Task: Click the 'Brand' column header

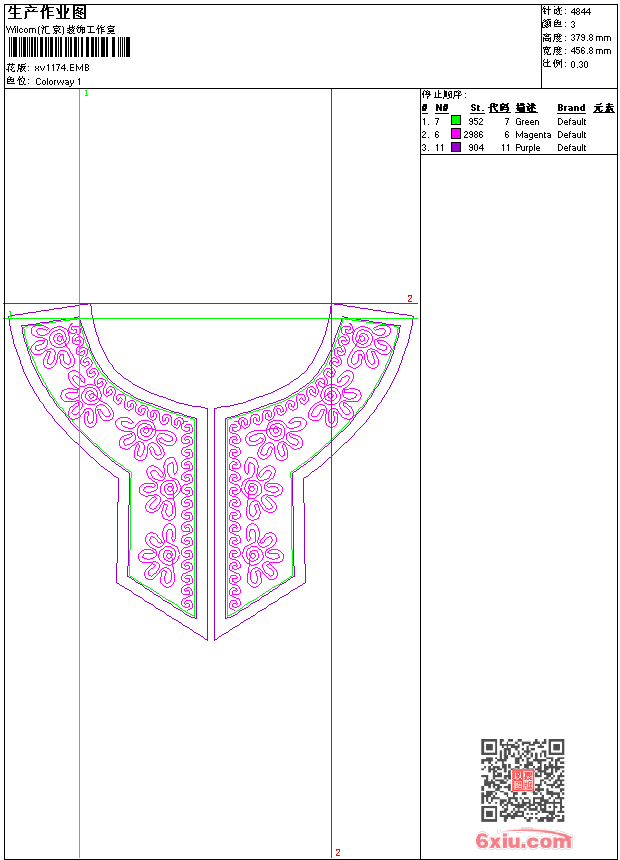Action: coord(571,108)
